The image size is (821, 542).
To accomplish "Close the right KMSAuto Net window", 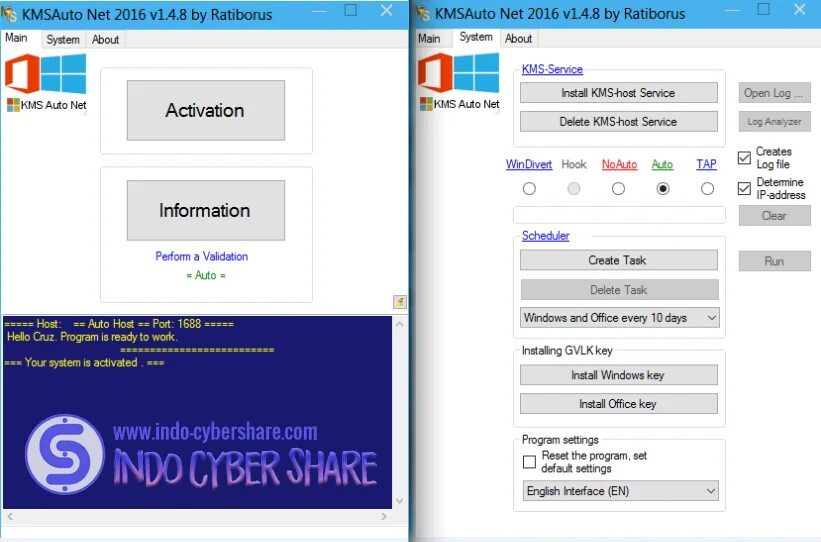I will (800, 9).
